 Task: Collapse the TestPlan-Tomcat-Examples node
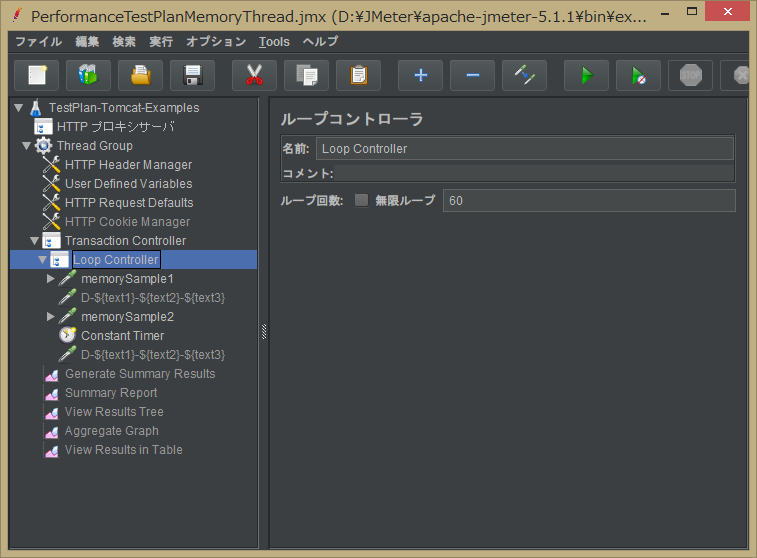pyautogui.click(x=19, y=108)
